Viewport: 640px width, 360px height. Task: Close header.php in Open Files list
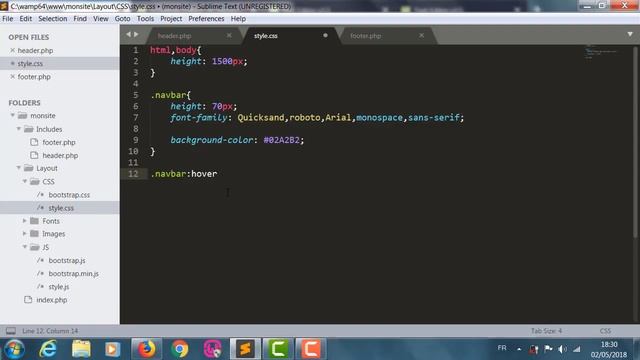click(13, 50)
